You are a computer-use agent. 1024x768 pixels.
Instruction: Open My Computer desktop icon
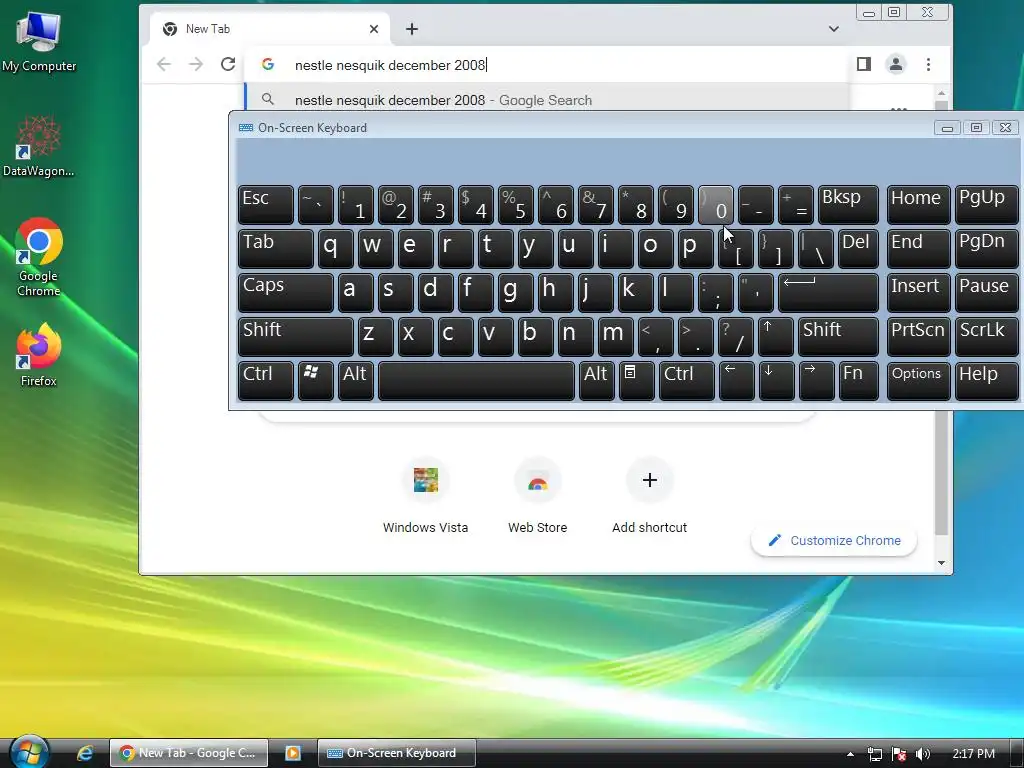pos(39,40)
